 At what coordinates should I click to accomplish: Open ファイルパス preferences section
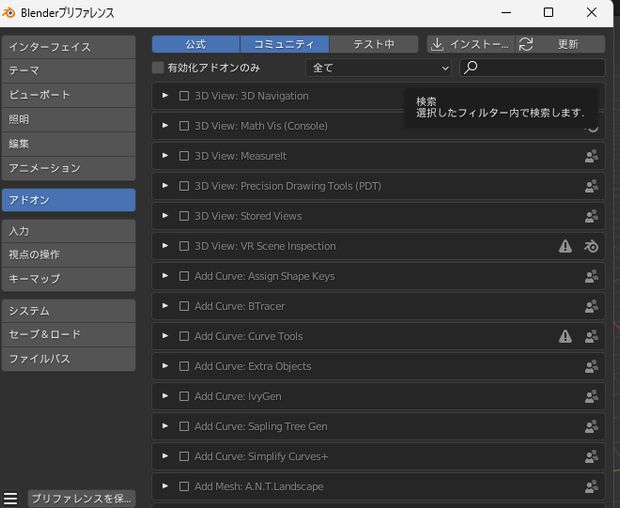69,359
